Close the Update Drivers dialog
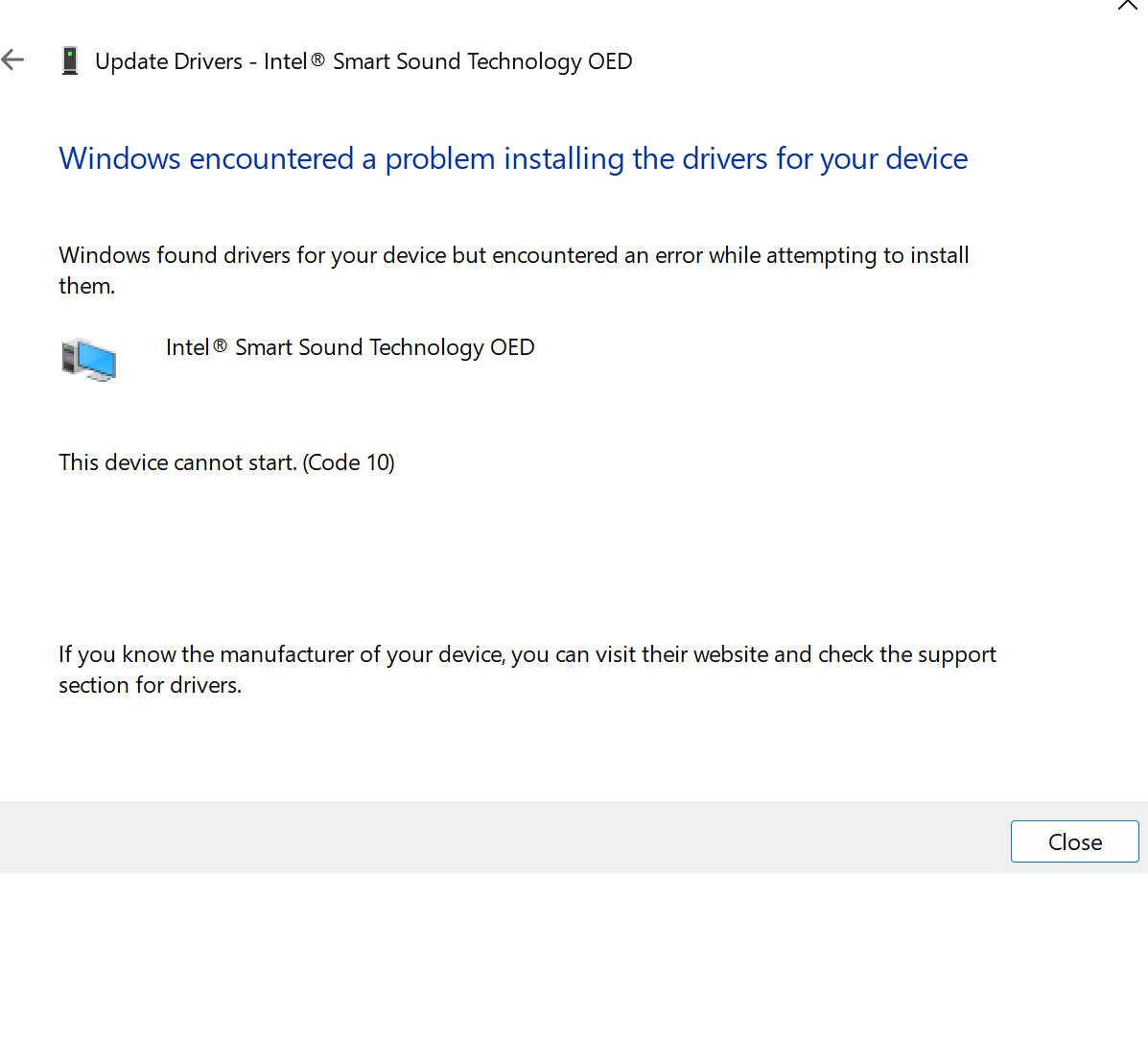Image resolution: width=1148 pixels, height=1041 pixels. (1074, 841)
